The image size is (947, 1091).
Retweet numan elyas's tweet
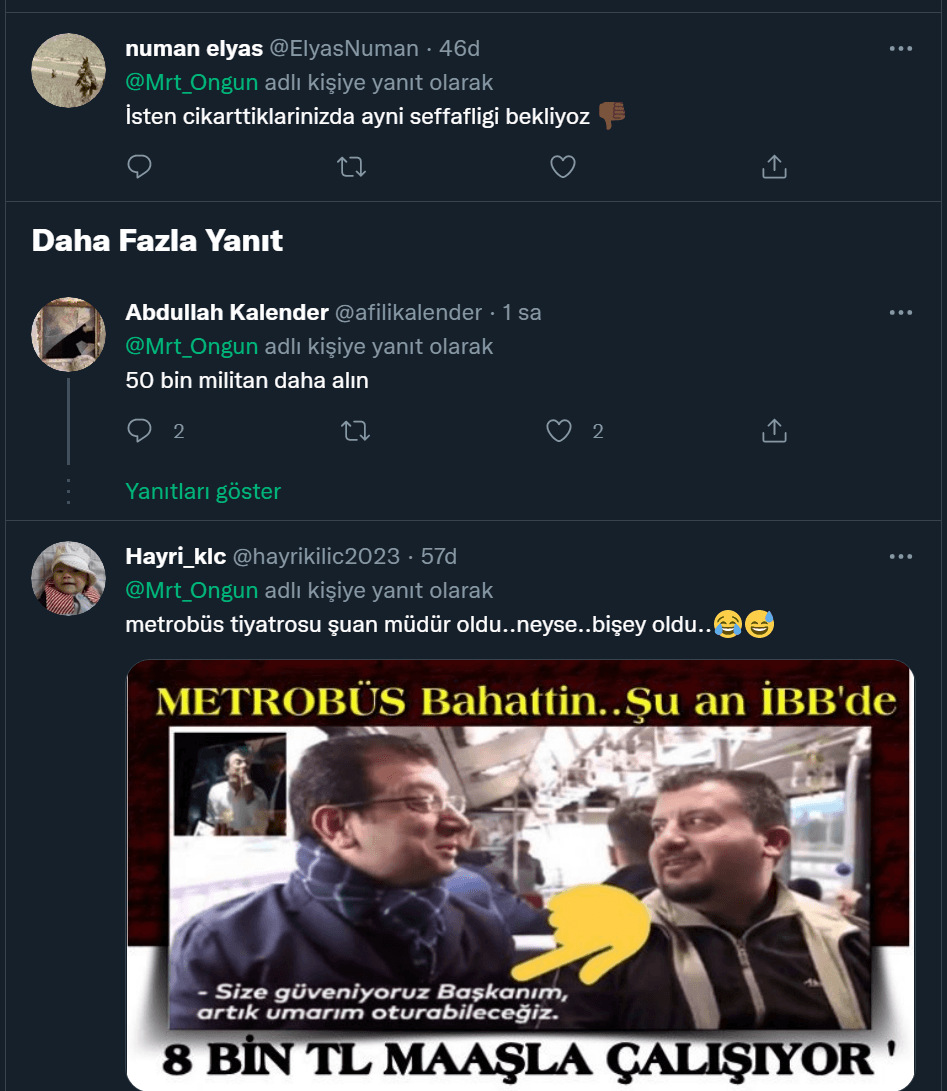click(x=351, y=166)
